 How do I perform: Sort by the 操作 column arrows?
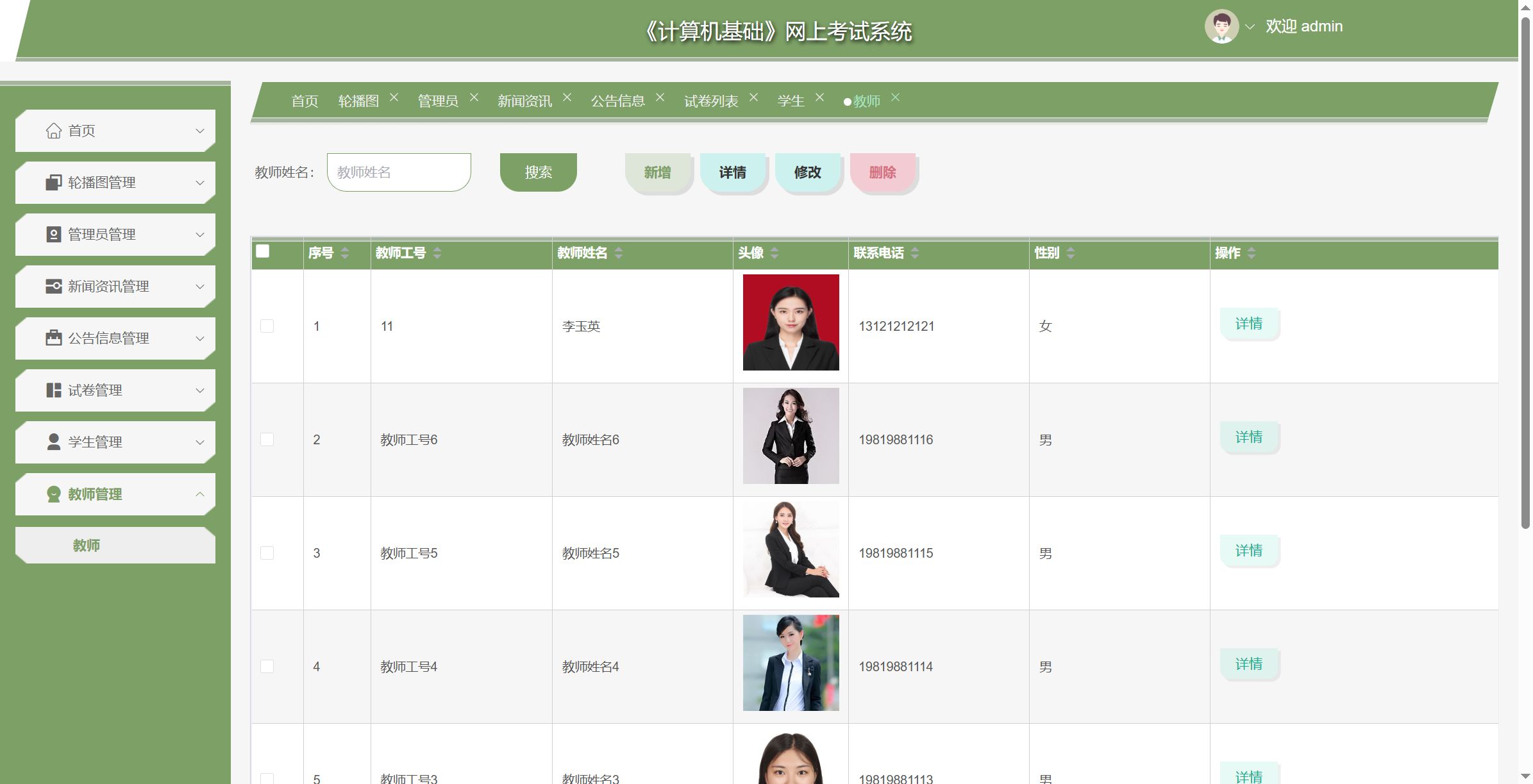tap(1252, 253)
